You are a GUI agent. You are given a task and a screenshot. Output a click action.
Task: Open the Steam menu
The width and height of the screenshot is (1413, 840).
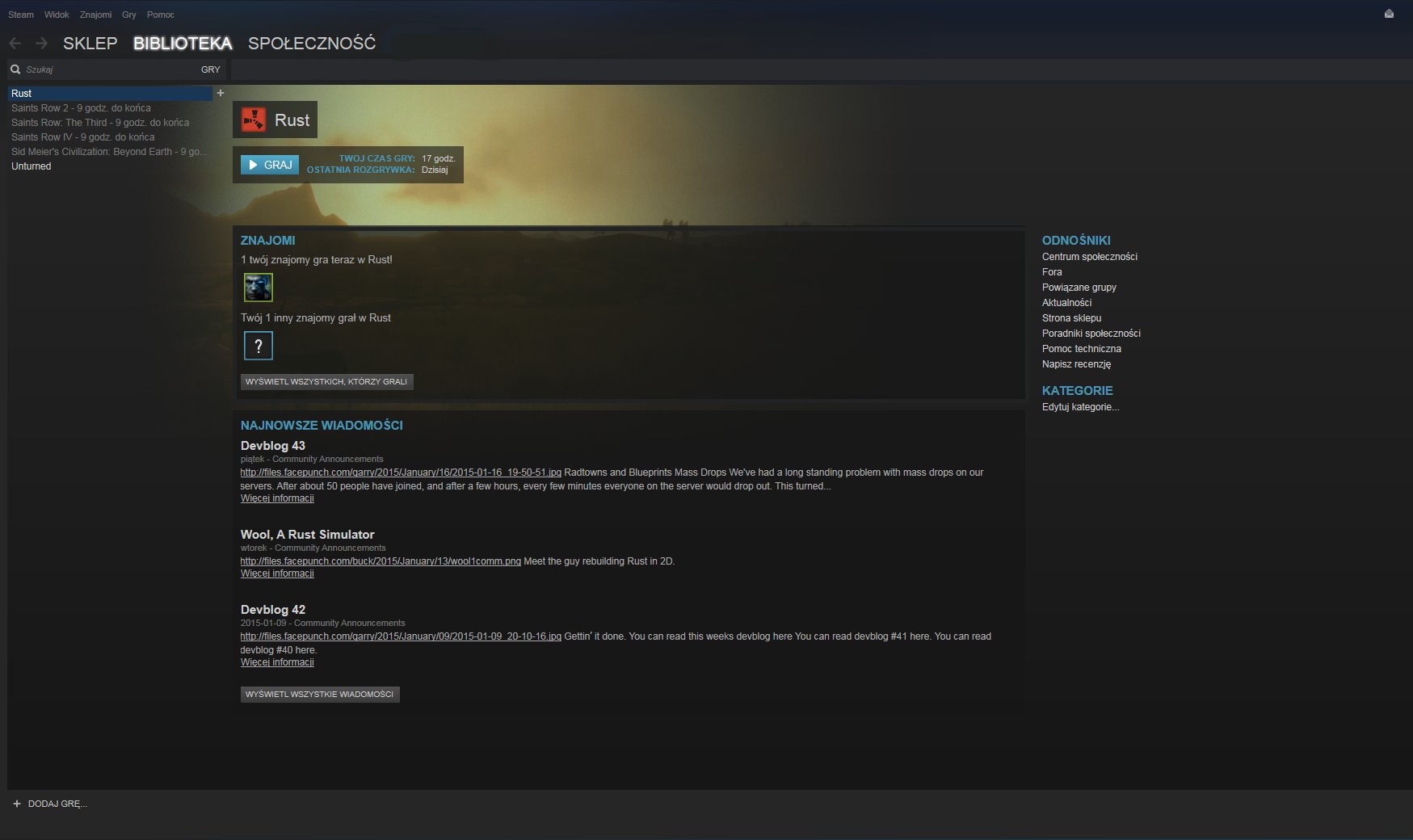click(x=21, y=15)
